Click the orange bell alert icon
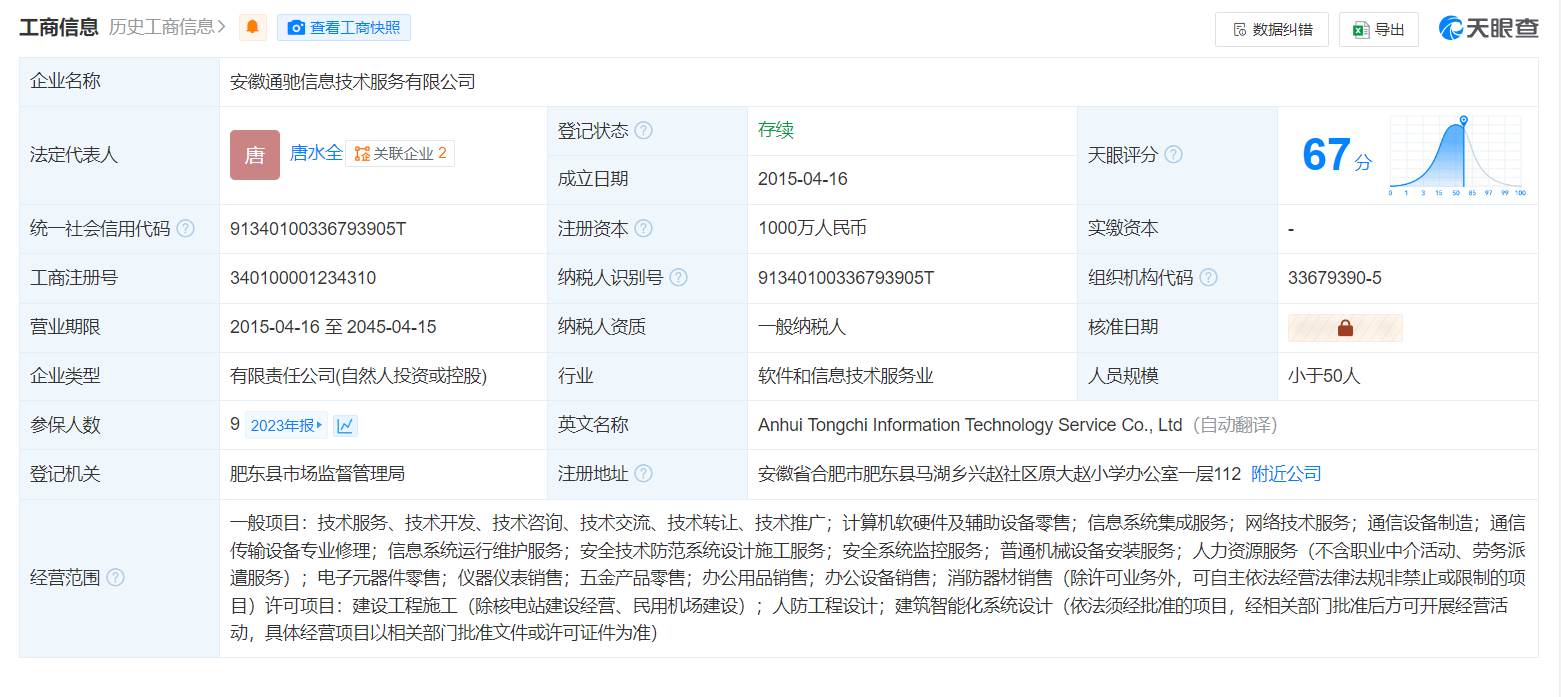Viewport: 1561px width, 697px height. 253,28
